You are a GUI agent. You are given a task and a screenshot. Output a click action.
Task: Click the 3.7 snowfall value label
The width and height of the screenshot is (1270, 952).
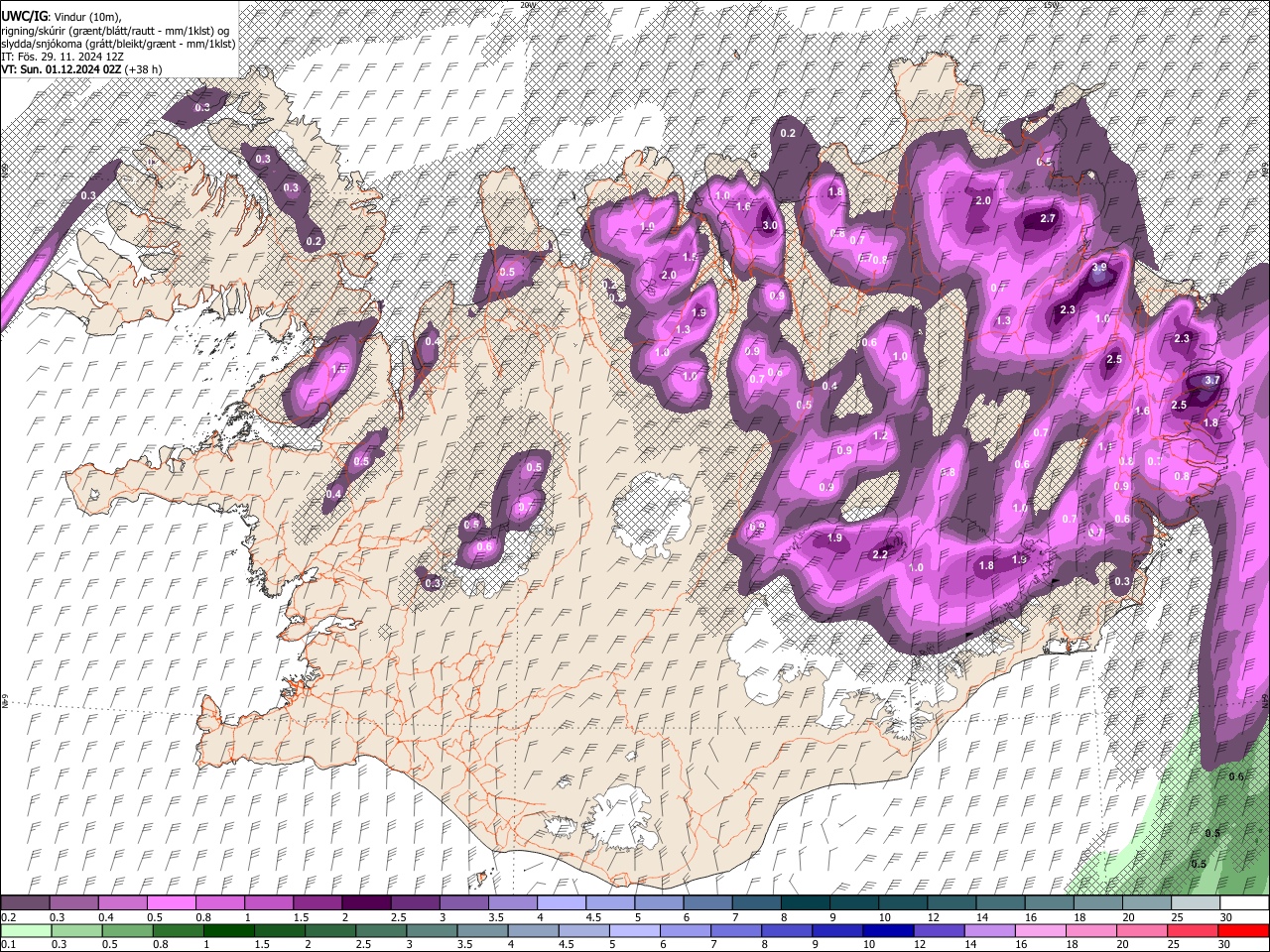tap(1211, 380)
